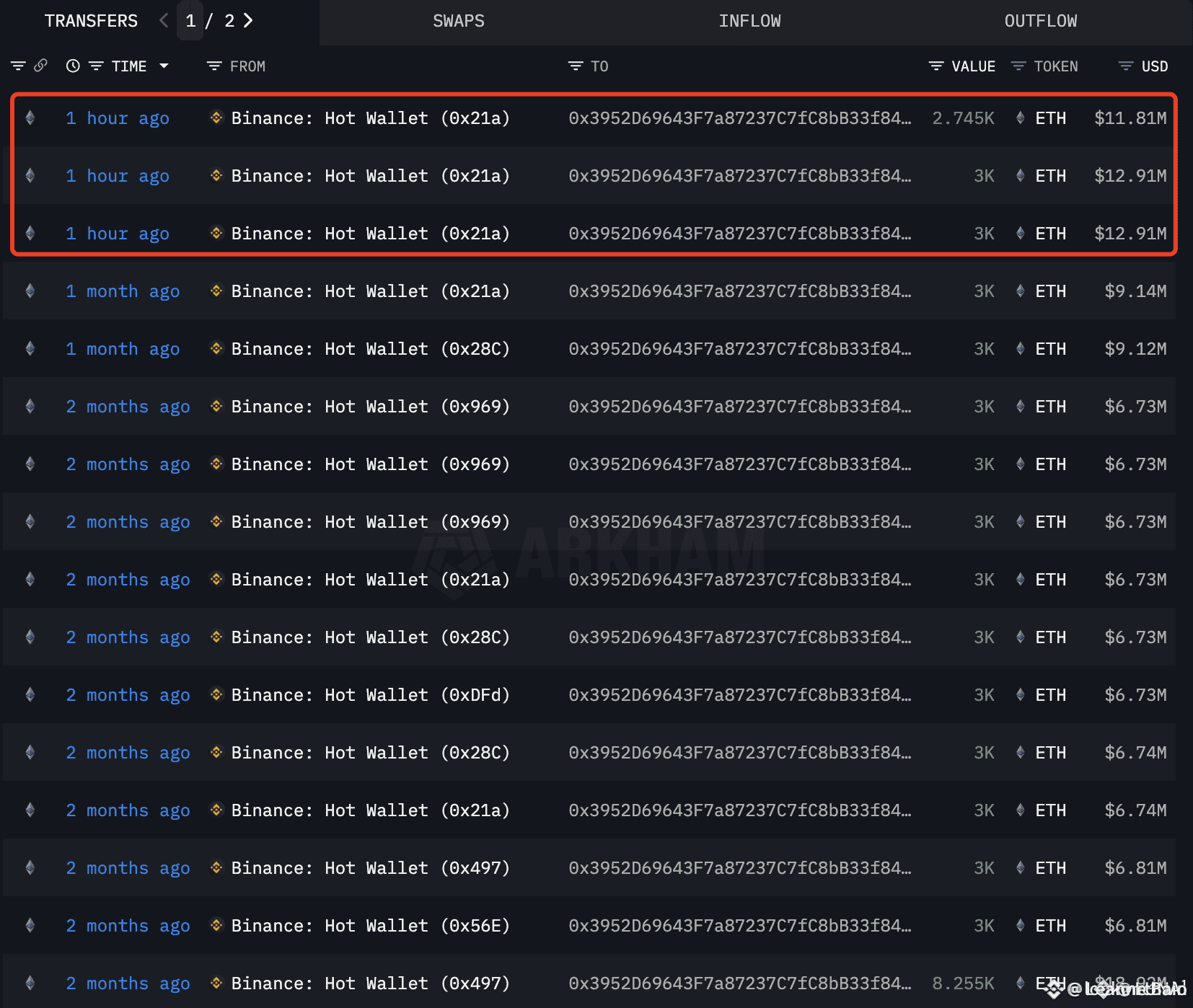Click the Binance logo in 0x28C $6.74M row

coord(216,752)
